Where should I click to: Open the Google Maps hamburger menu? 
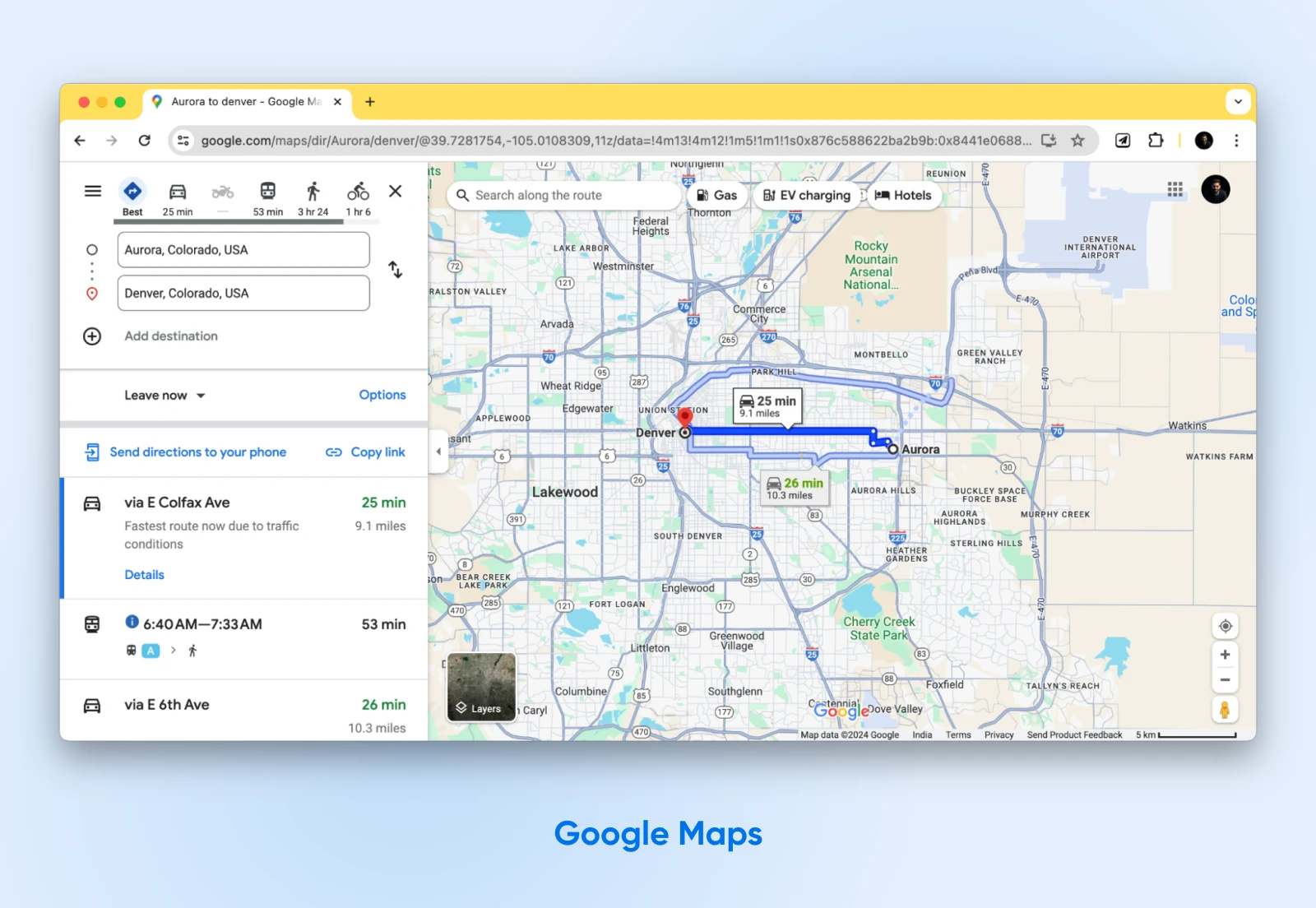(93, 192)
